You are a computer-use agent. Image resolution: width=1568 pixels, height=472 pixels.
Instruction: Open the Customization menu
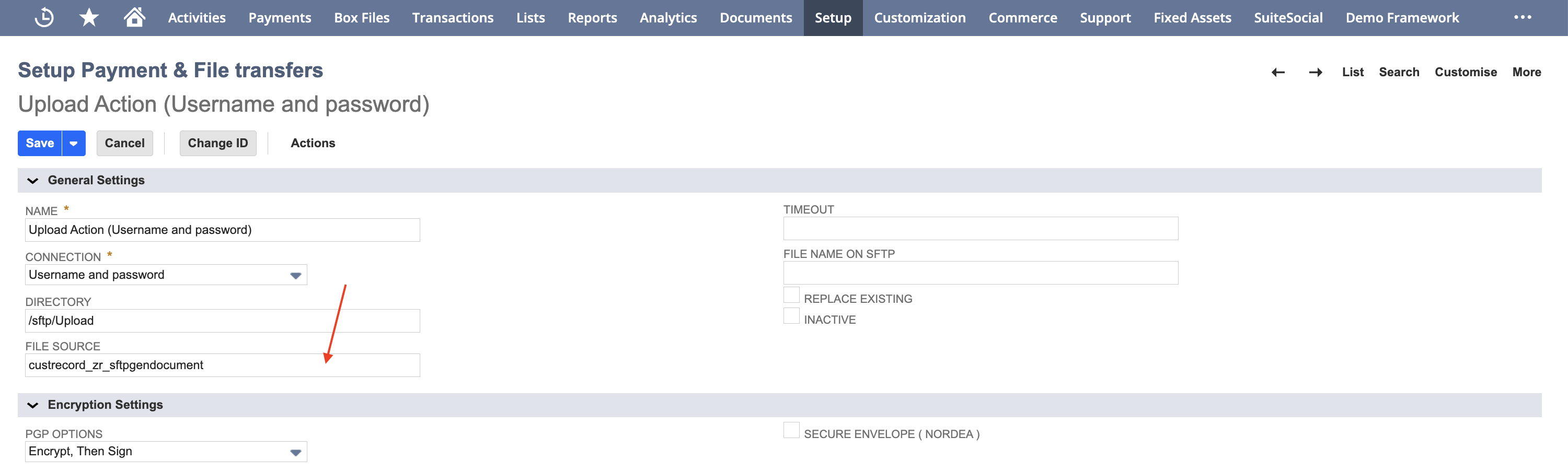pyautogui.click(x=920, y=18)
